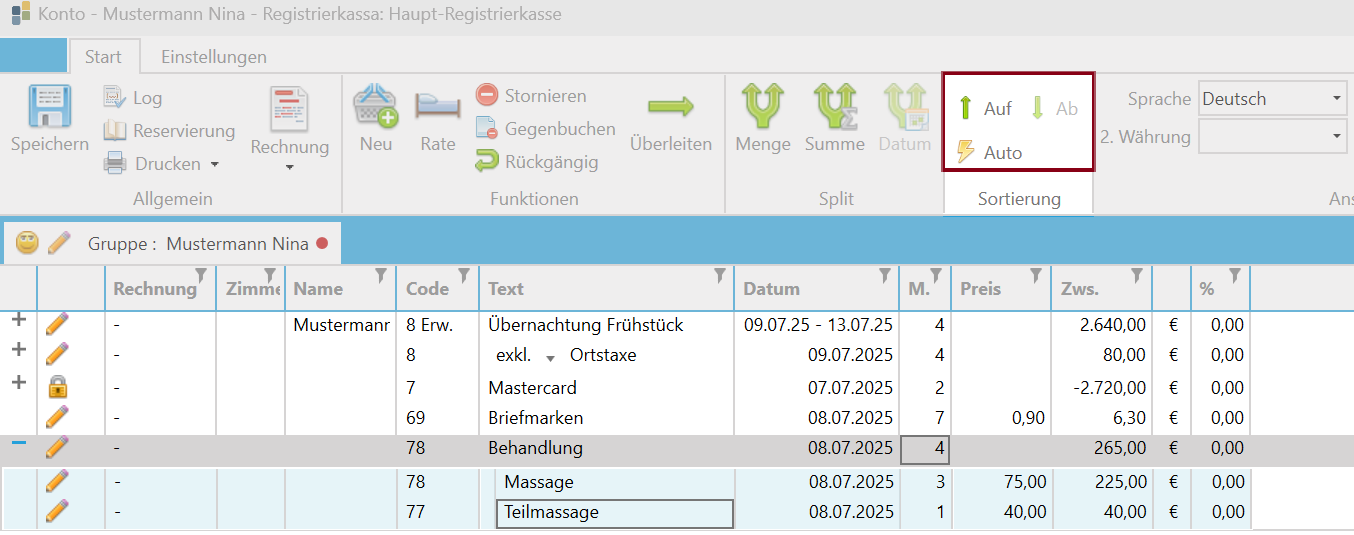1354x535 pixels.
Task: Click the lock icon on Mastercard row
Action: coord(57,387)
